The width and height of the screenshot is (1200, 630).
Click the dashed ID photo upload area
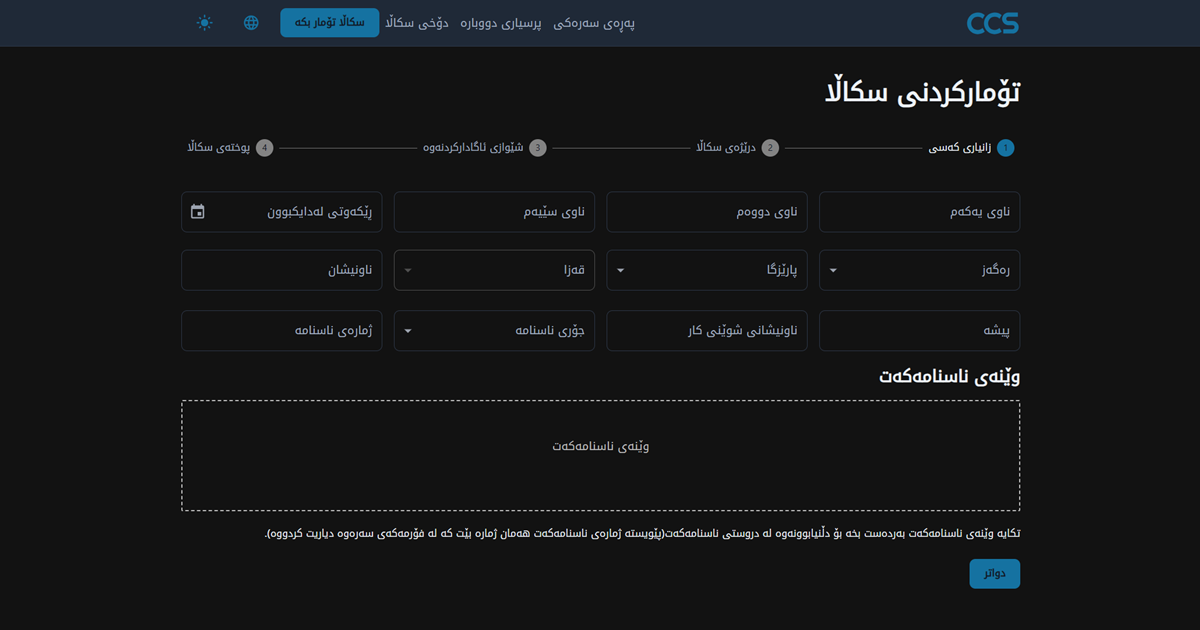coord(600,456)
